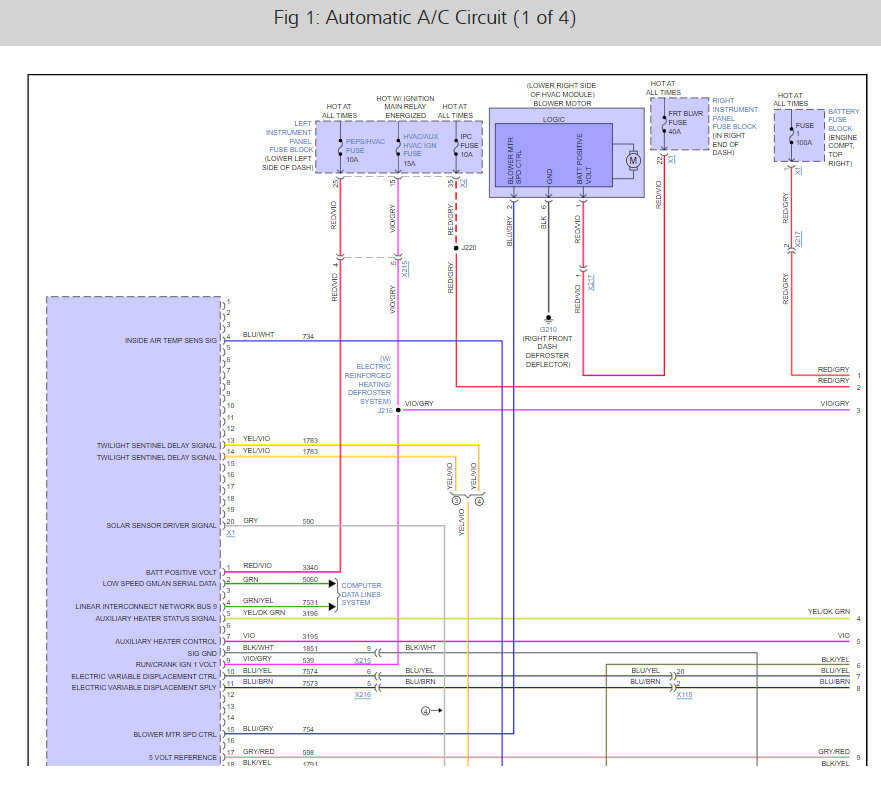Viewport: 881px width, 788px height.
Task: Click circuit number 734 on BLU/WHT wire
Action: pos(308,336)
